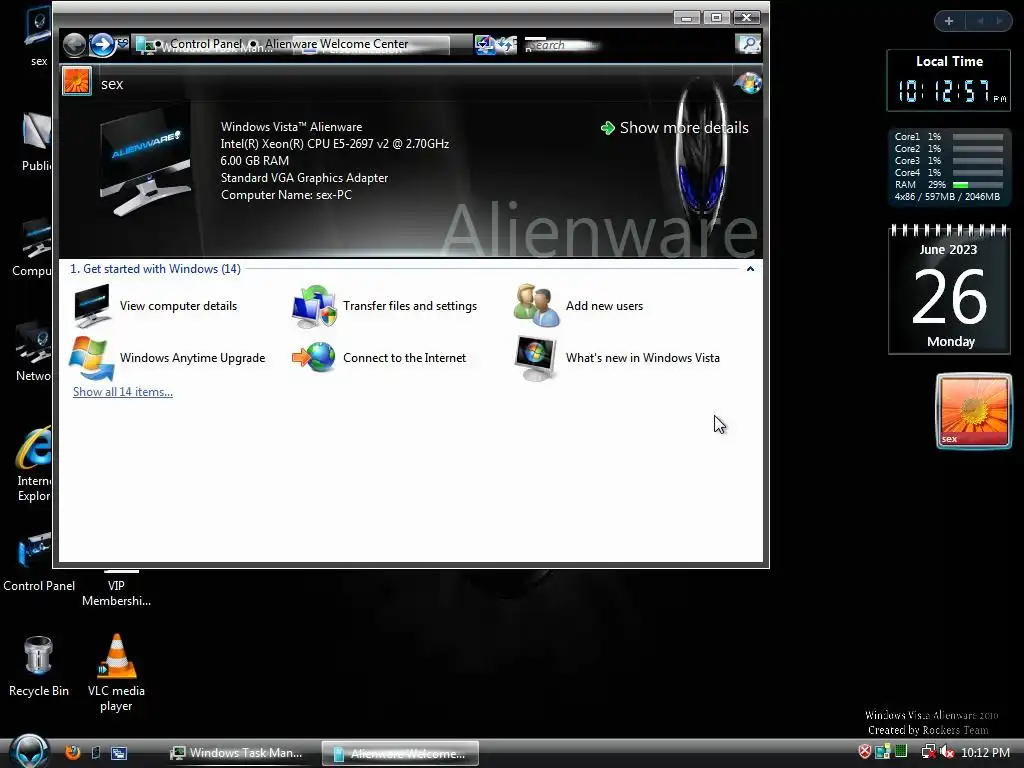The image size is (1024, 768).
Task: Click the Alienware monitor image
Action: pos(146,160)
